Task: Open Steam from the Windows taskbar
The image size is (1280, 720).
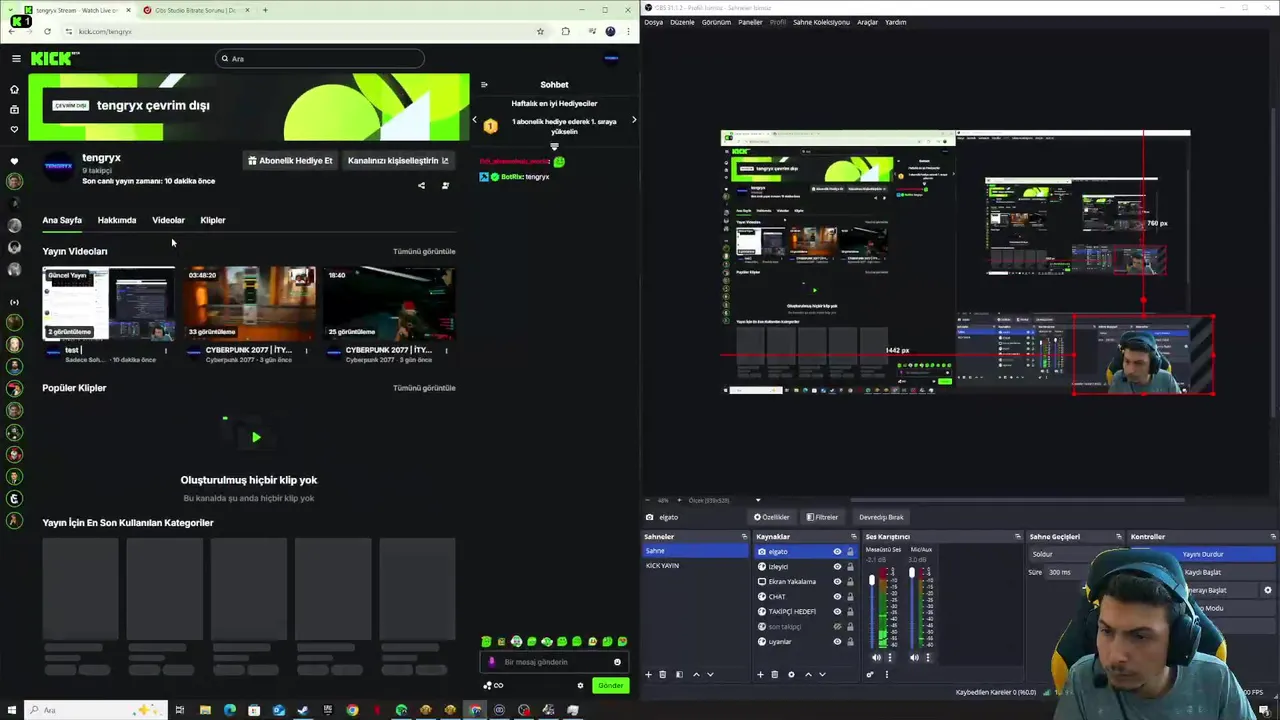Action: [303, 710]
